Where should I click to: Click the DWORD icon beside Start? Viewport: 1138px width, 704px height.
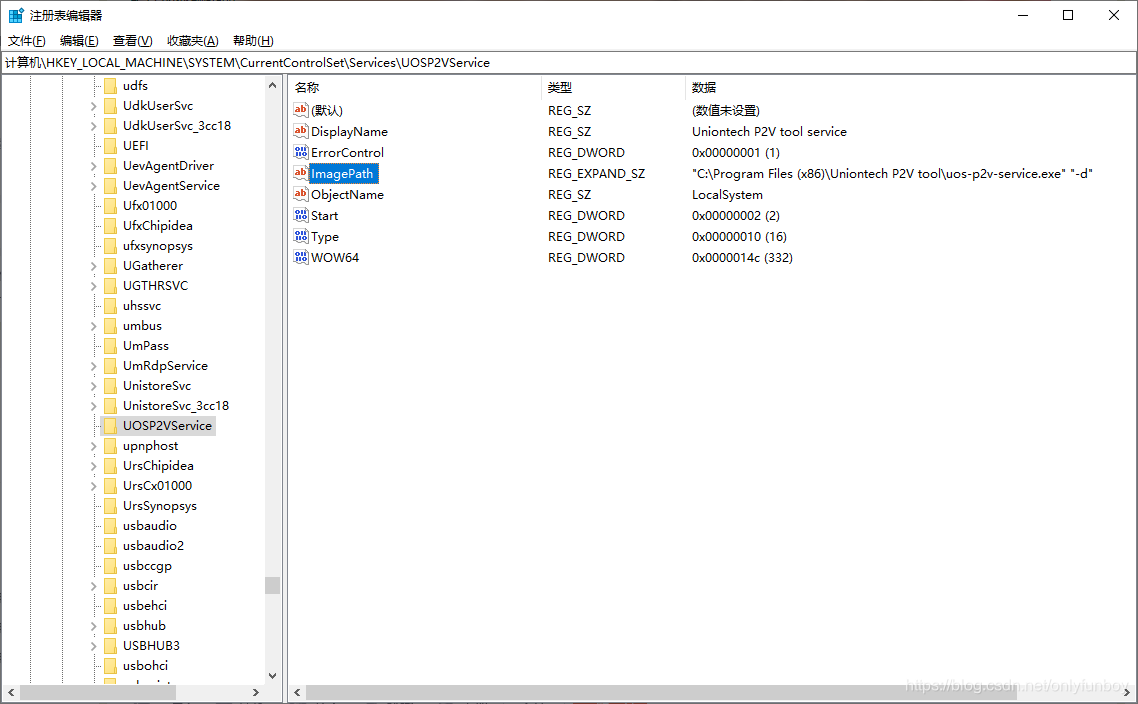pyautogui.click(x=300, y=216)
